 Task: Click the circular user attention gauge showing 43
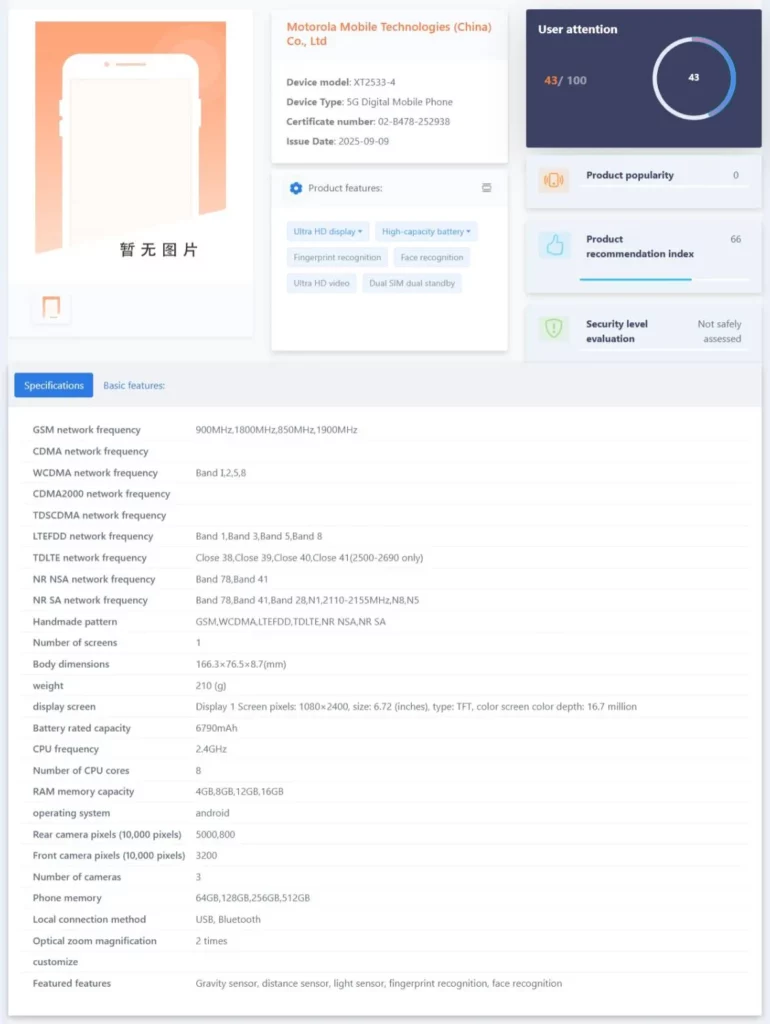[694, 78]
